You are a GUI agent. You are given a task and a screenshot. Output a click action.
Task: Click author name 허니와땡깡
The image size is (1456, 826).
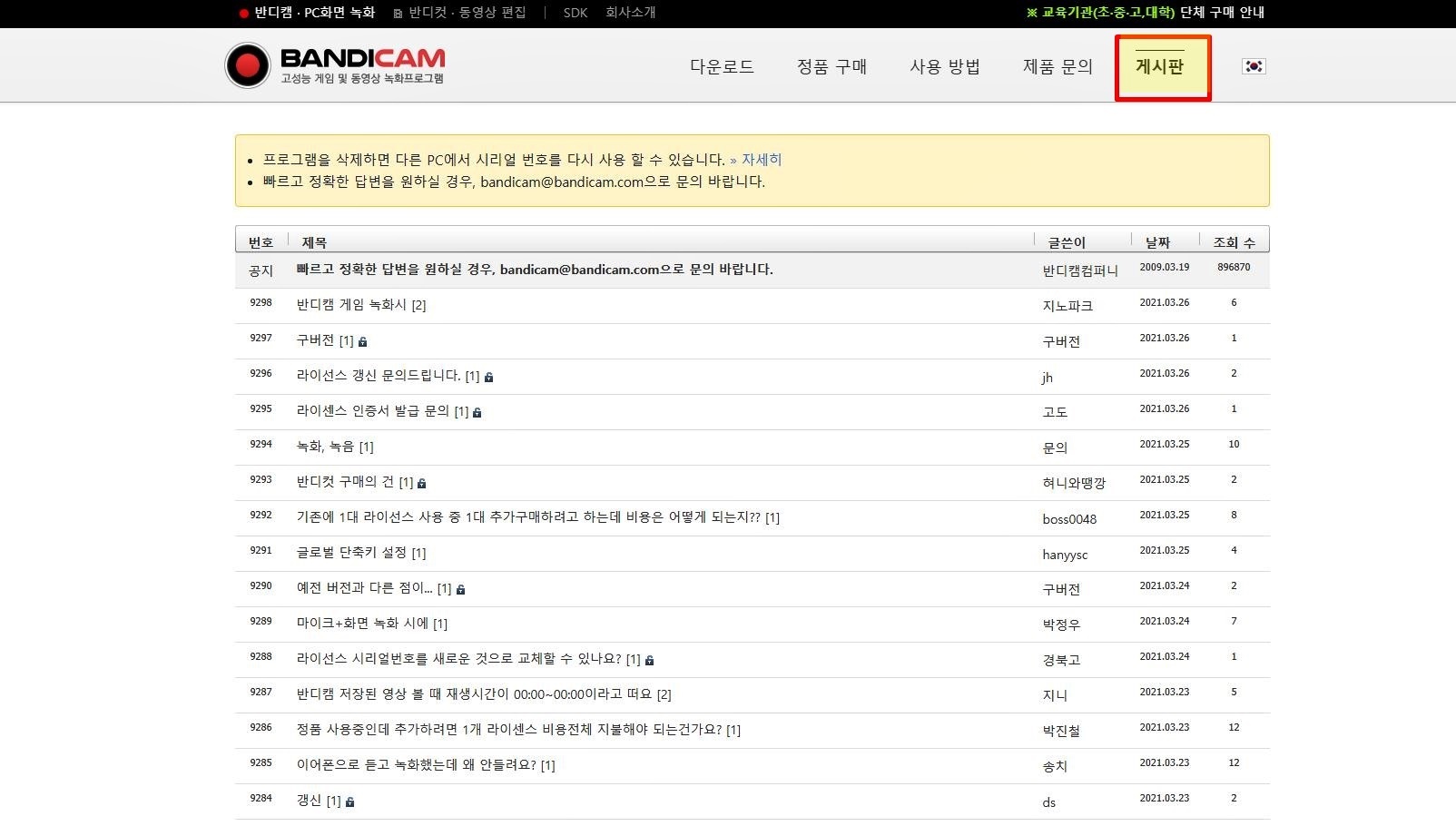pos(1074,484)
